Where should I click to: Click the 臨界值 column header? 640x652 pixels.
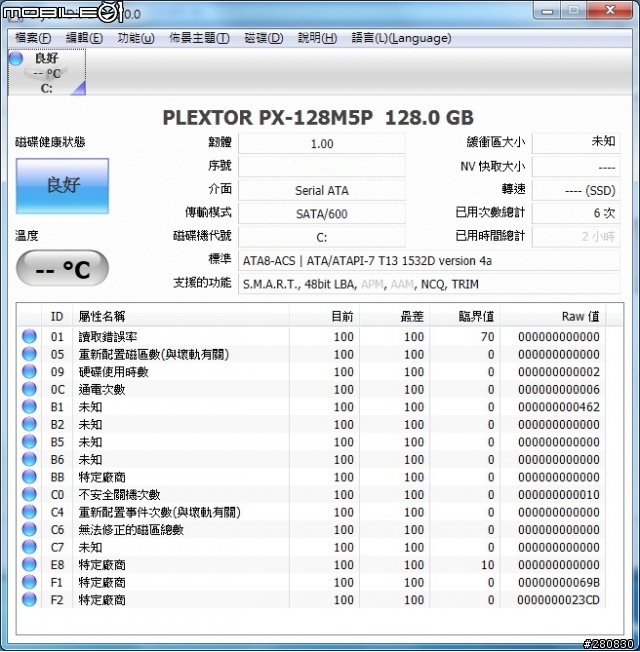(465, 316)
